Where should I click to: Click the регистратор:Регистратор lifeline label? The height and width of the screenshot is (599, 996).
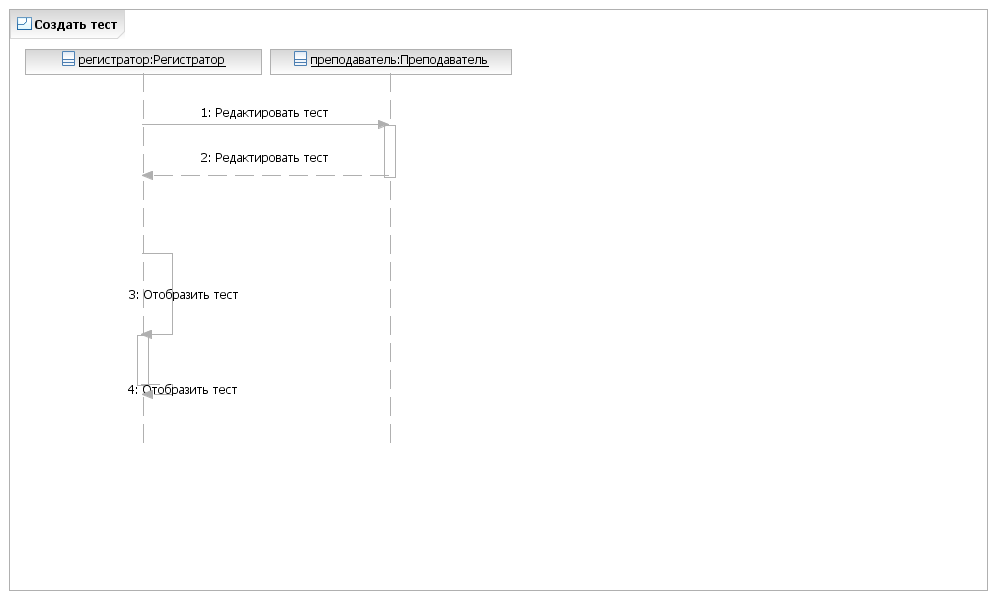pyautogui.click(x=151, y=60)
